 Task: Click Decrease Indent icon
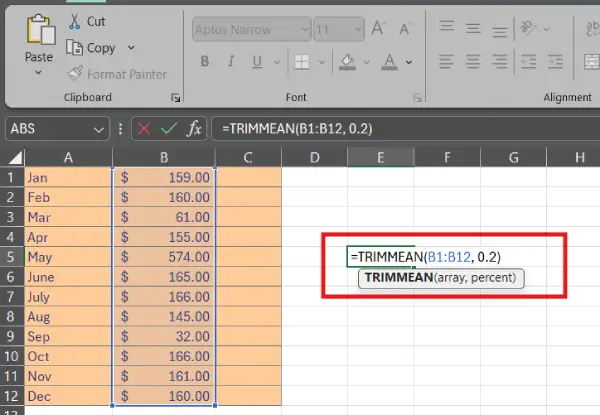[529, 61]
